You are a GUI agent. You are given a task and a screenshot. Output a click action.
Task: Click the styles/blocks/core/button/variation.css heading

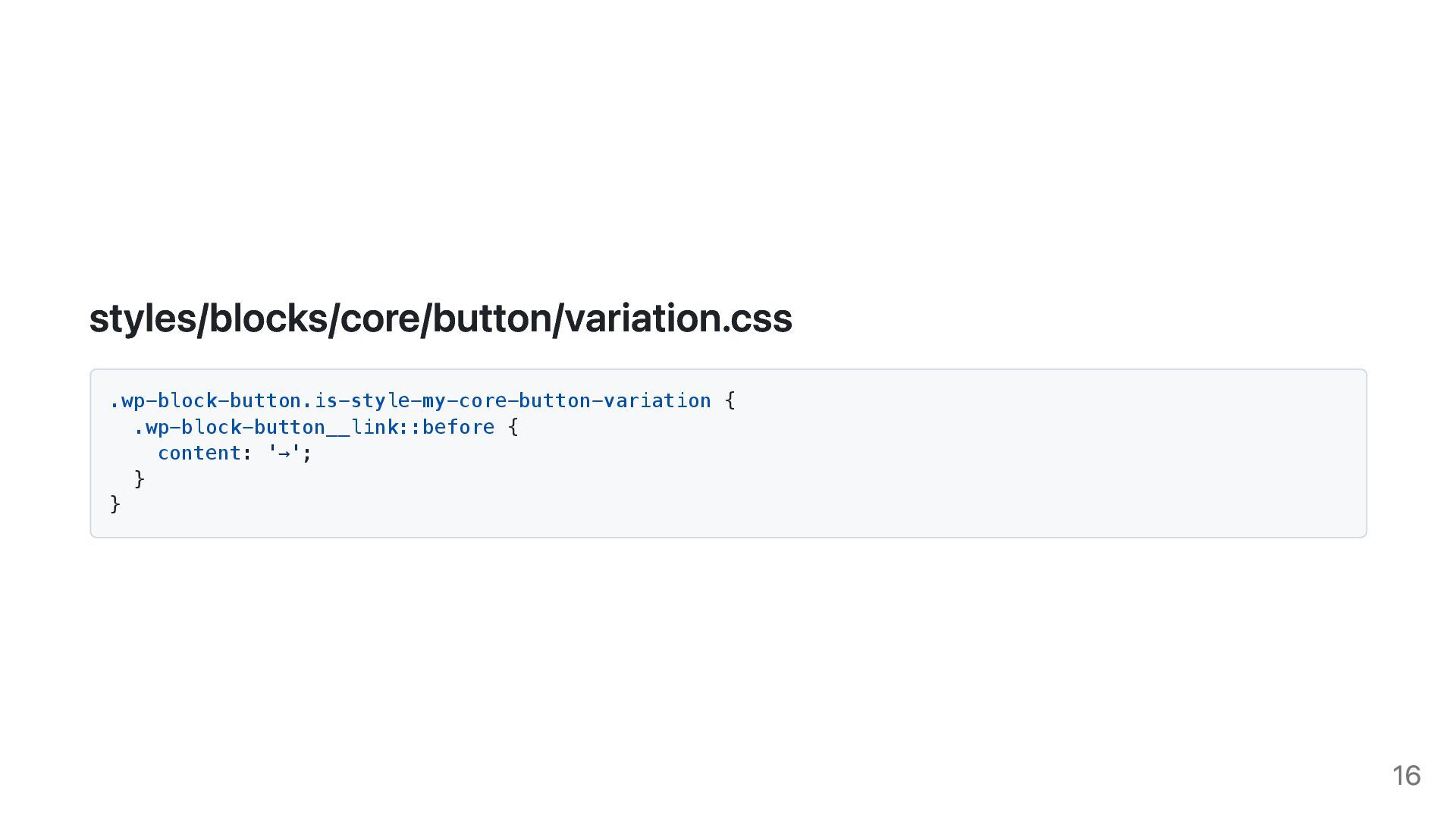point(441,318)
